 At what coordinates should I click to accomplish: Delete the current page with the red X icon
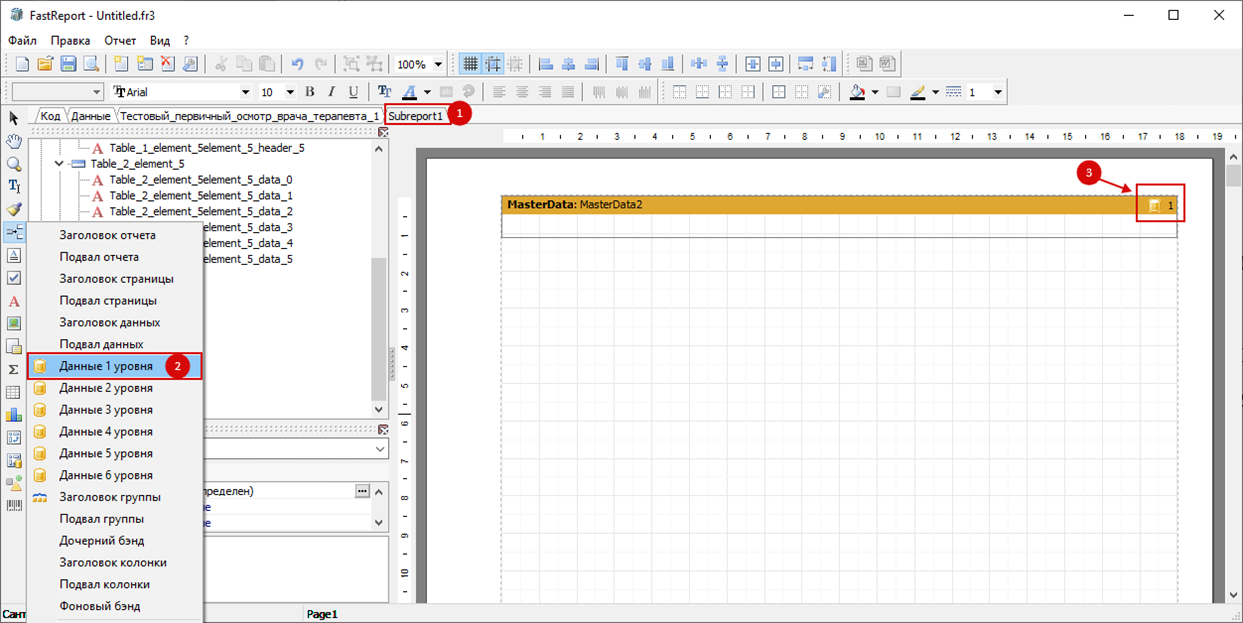point(167,64)
